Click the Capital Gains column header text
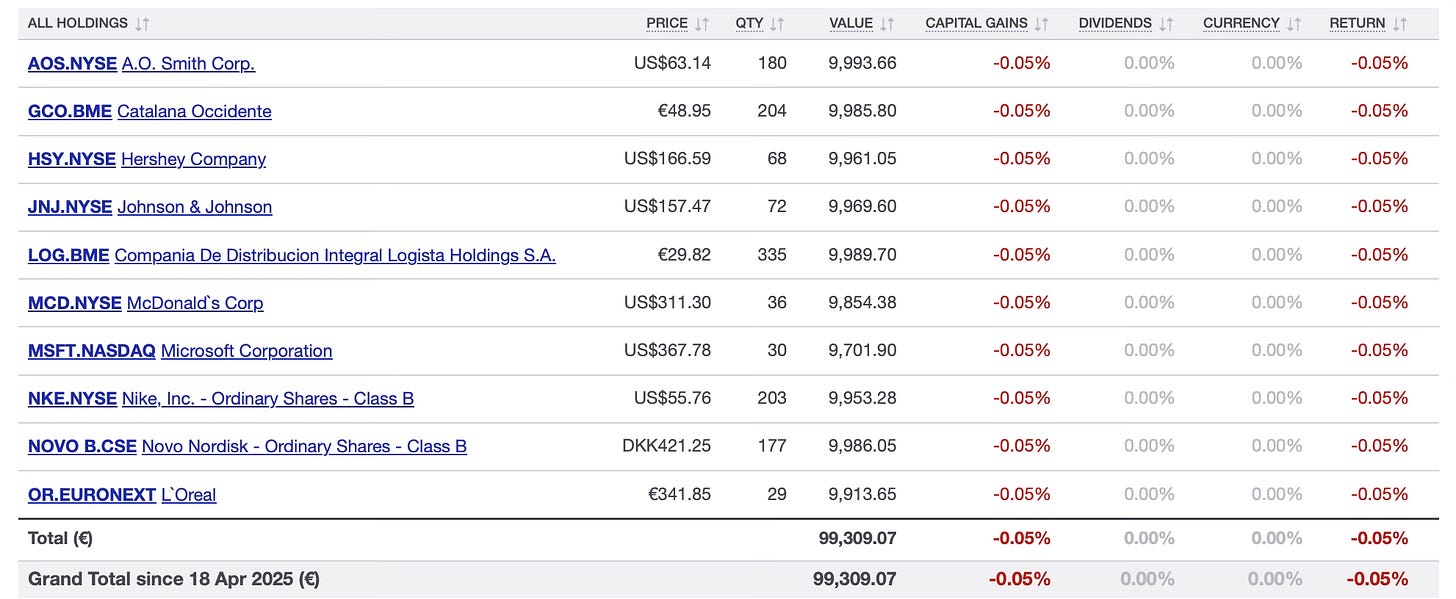 977,23
